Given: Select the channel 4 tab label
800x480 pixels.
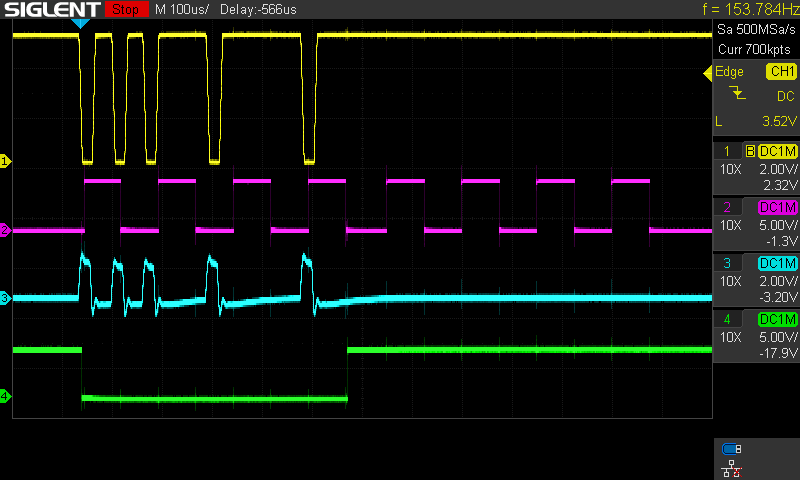Looking at the screenshot, I should click(727, 319).
